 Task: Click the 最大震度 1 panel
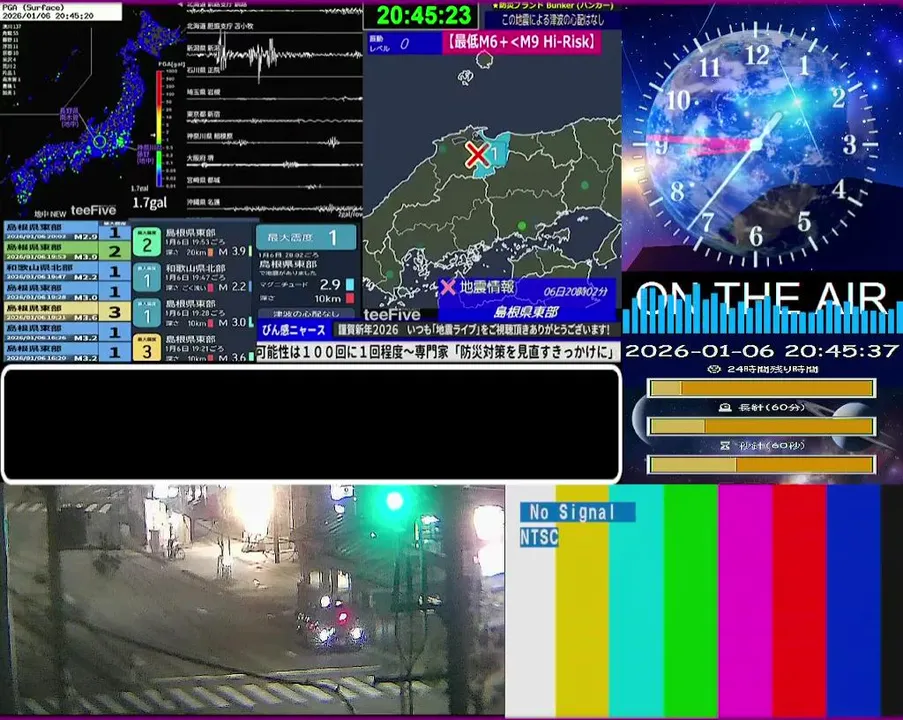(x=306, y=237)
